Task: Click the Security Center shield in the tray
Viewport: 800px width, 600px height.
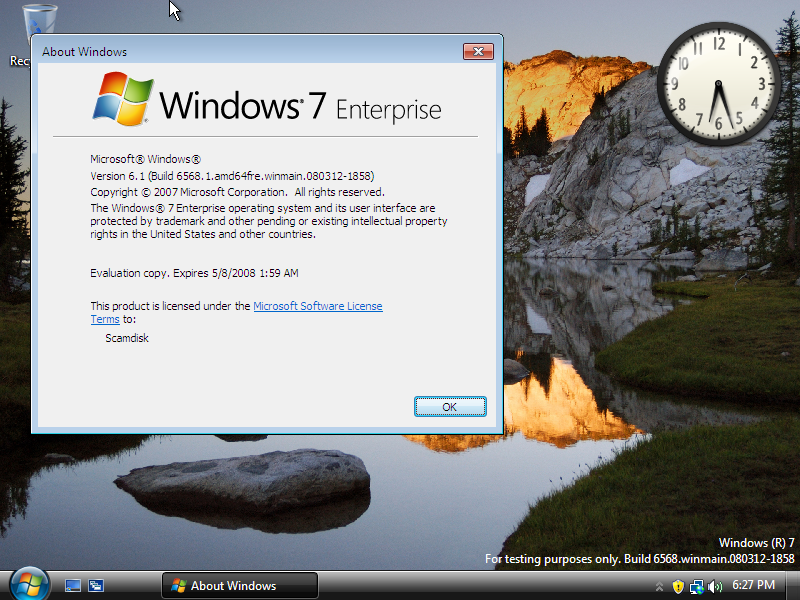Action: [678, 587]
